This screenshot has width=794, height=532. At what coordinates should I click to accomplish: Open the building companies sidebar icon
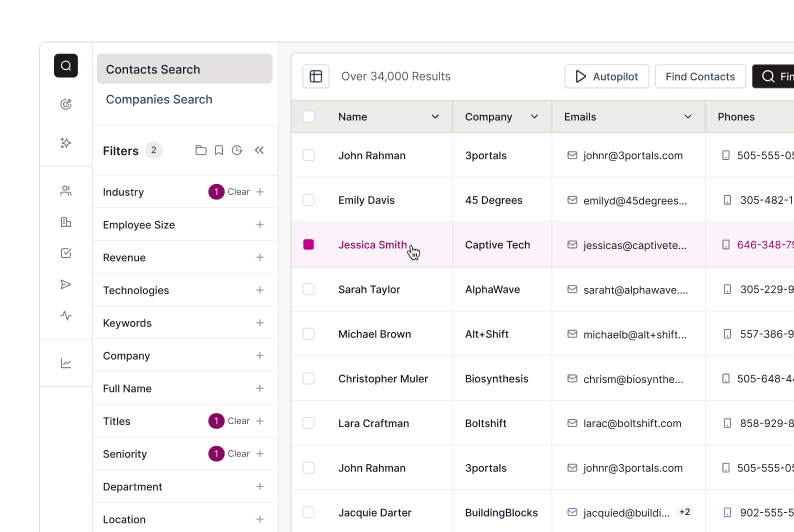coord(66,222)
